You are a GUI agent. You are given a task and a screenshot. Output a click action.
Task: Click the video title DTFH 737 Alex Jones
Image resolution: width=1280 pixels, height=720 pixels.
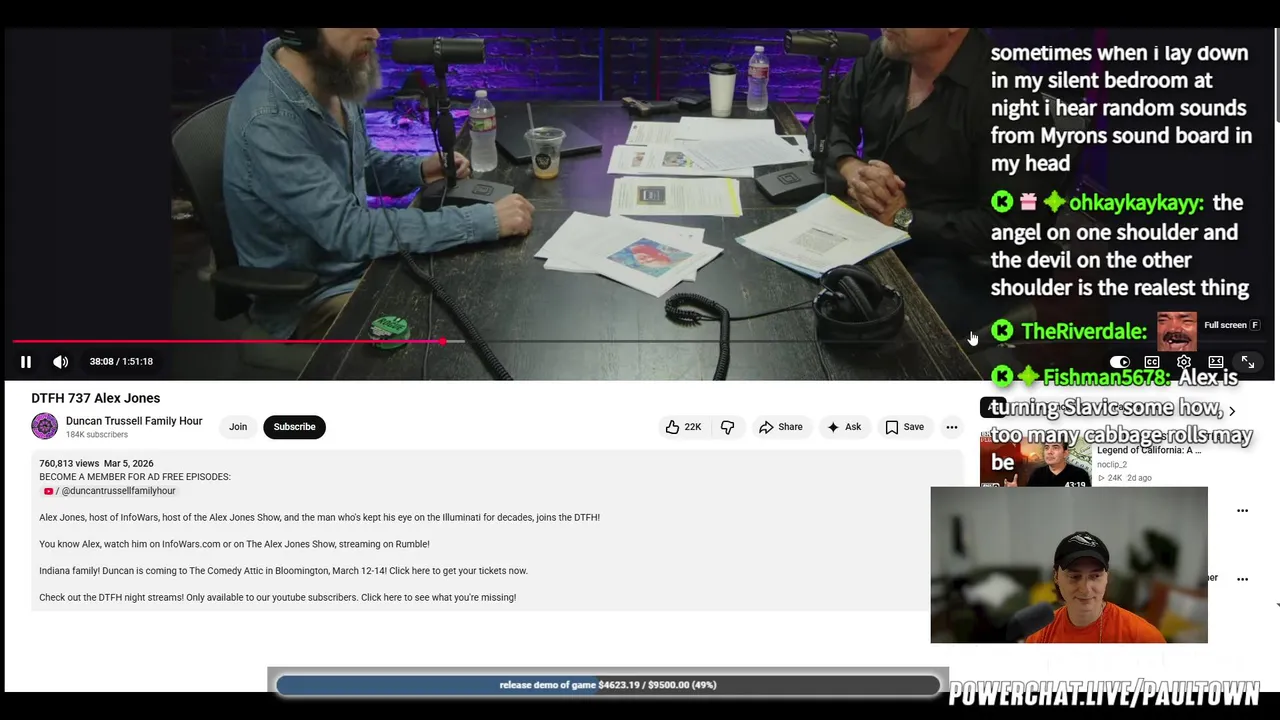coord(95,398)
